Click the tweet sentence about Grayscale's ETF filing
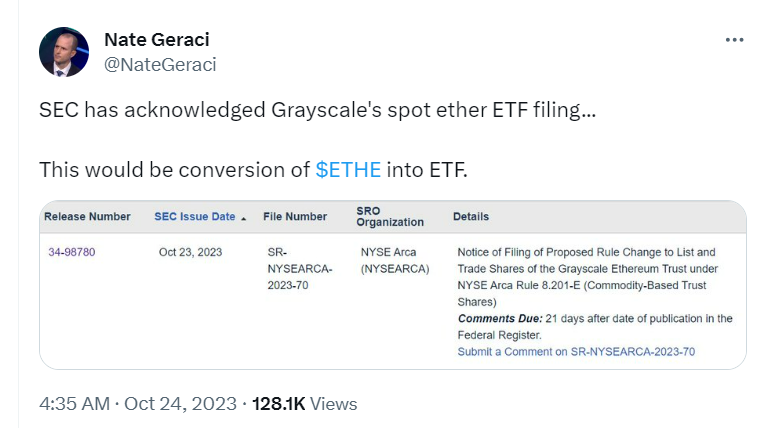766x428 pixels. (x=317, y=110)
